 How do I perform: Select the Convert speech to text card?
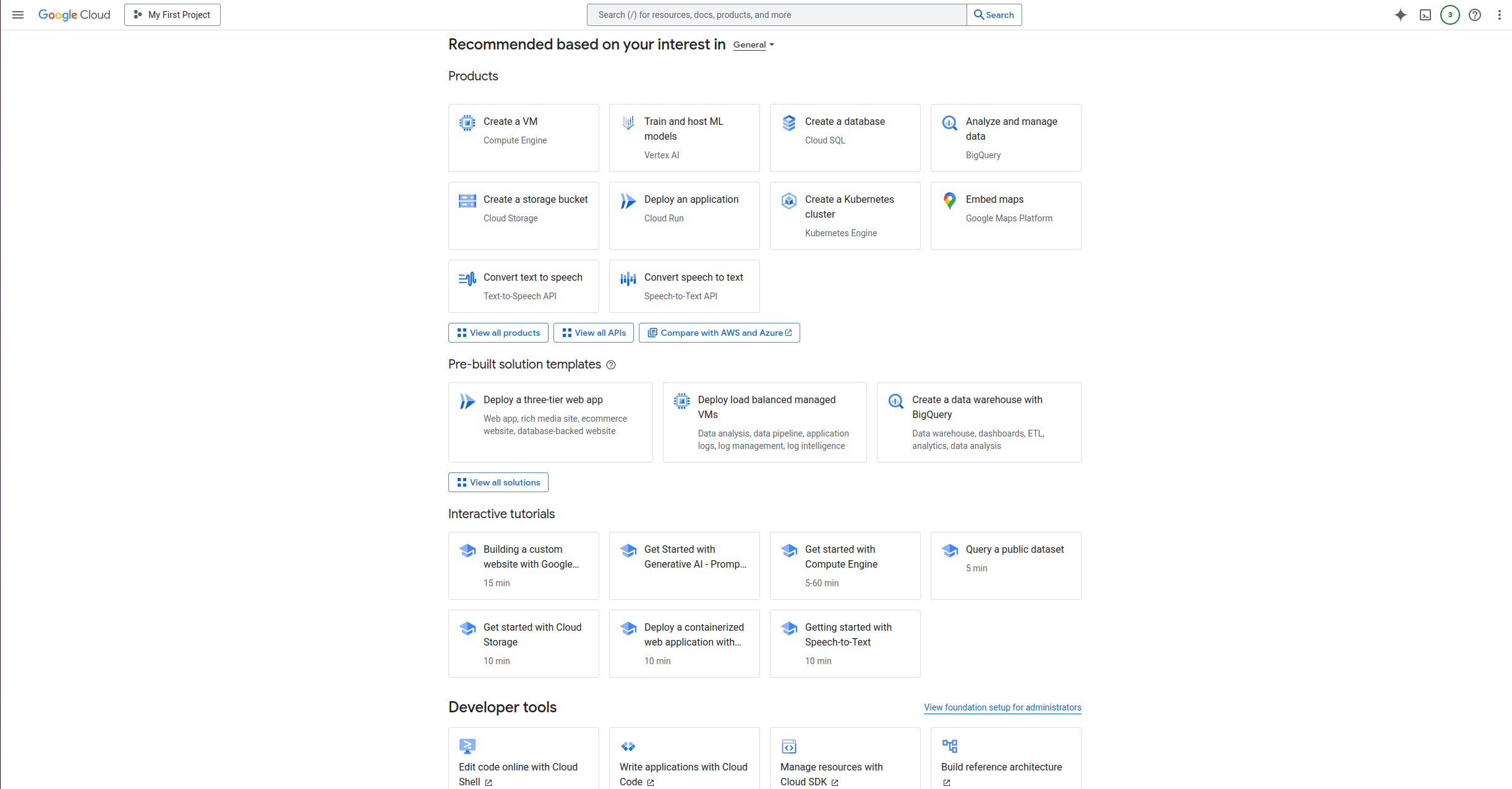[684, 286]
